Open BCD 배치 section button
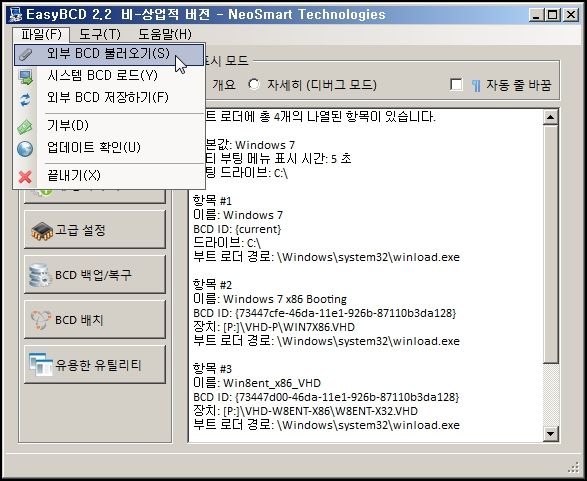587x481 pixels. (x=95, y=320)
